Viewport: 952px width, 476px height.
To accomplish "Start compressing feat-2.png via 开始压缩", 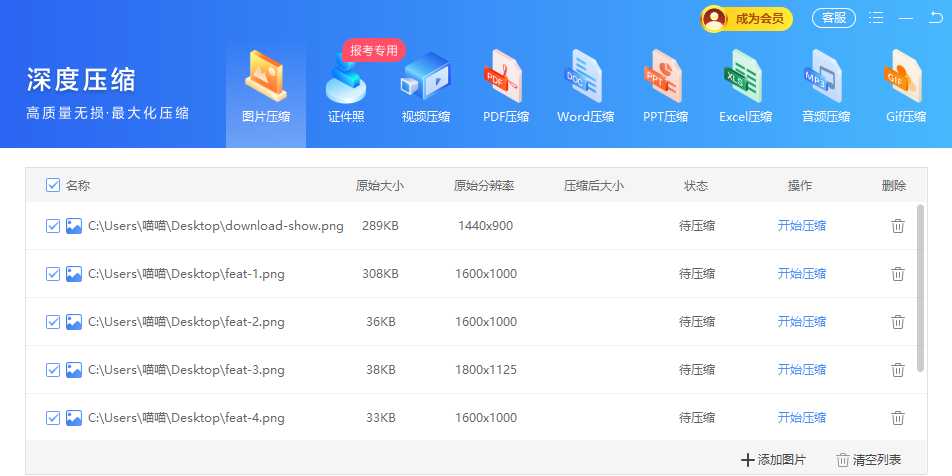I will click(x=801, y=322).
